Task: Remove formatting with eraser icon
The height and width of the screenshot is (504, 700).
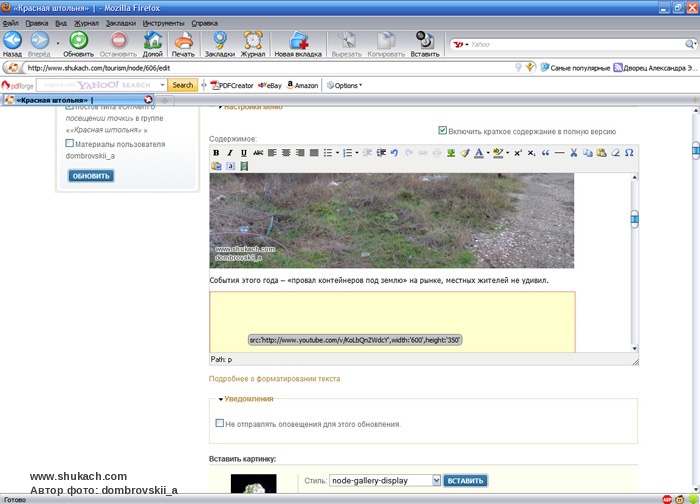Action: click(x=615, y=153)
